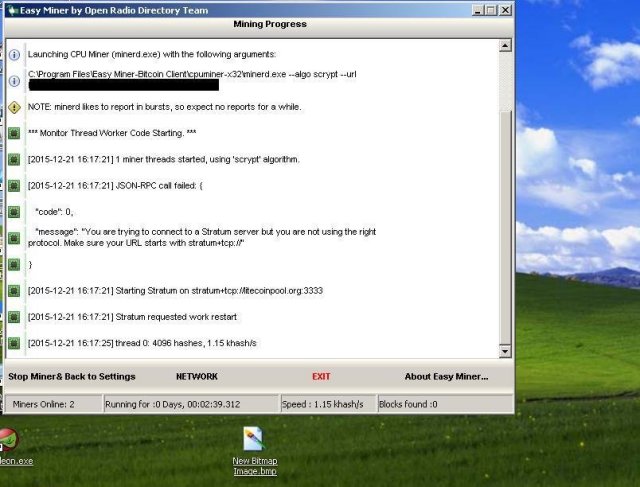
Task: Click green chip icon beside 'Monitor Thread Worker' line
Action: pyautogui.click(x=14, y=133)
